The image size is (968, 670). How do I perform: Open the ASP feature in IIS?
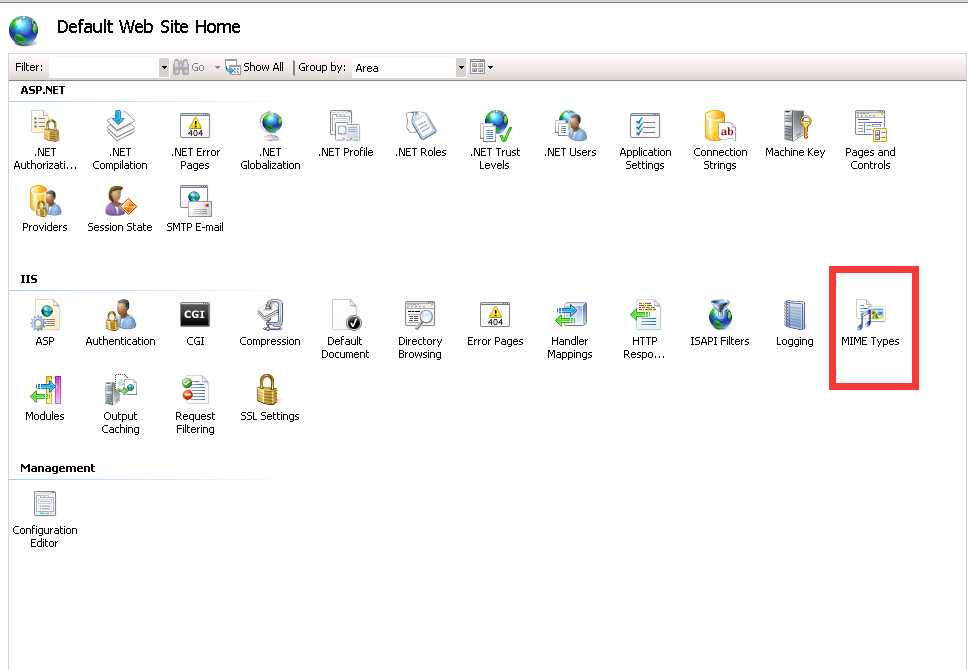point(44,323)
